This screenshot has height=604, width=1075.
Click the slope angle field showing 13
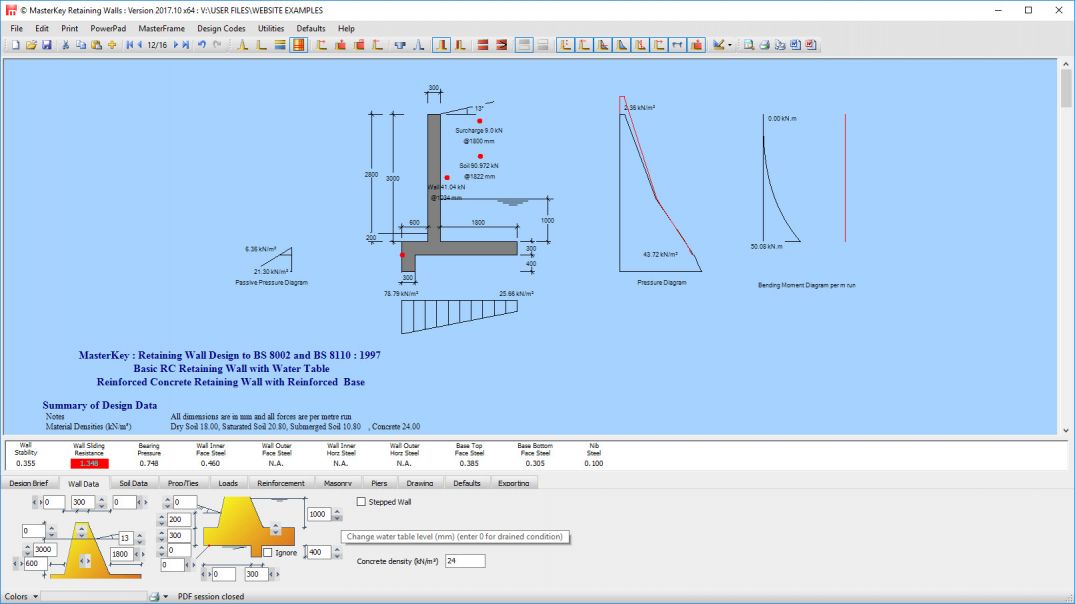click(x=125, y=538)
